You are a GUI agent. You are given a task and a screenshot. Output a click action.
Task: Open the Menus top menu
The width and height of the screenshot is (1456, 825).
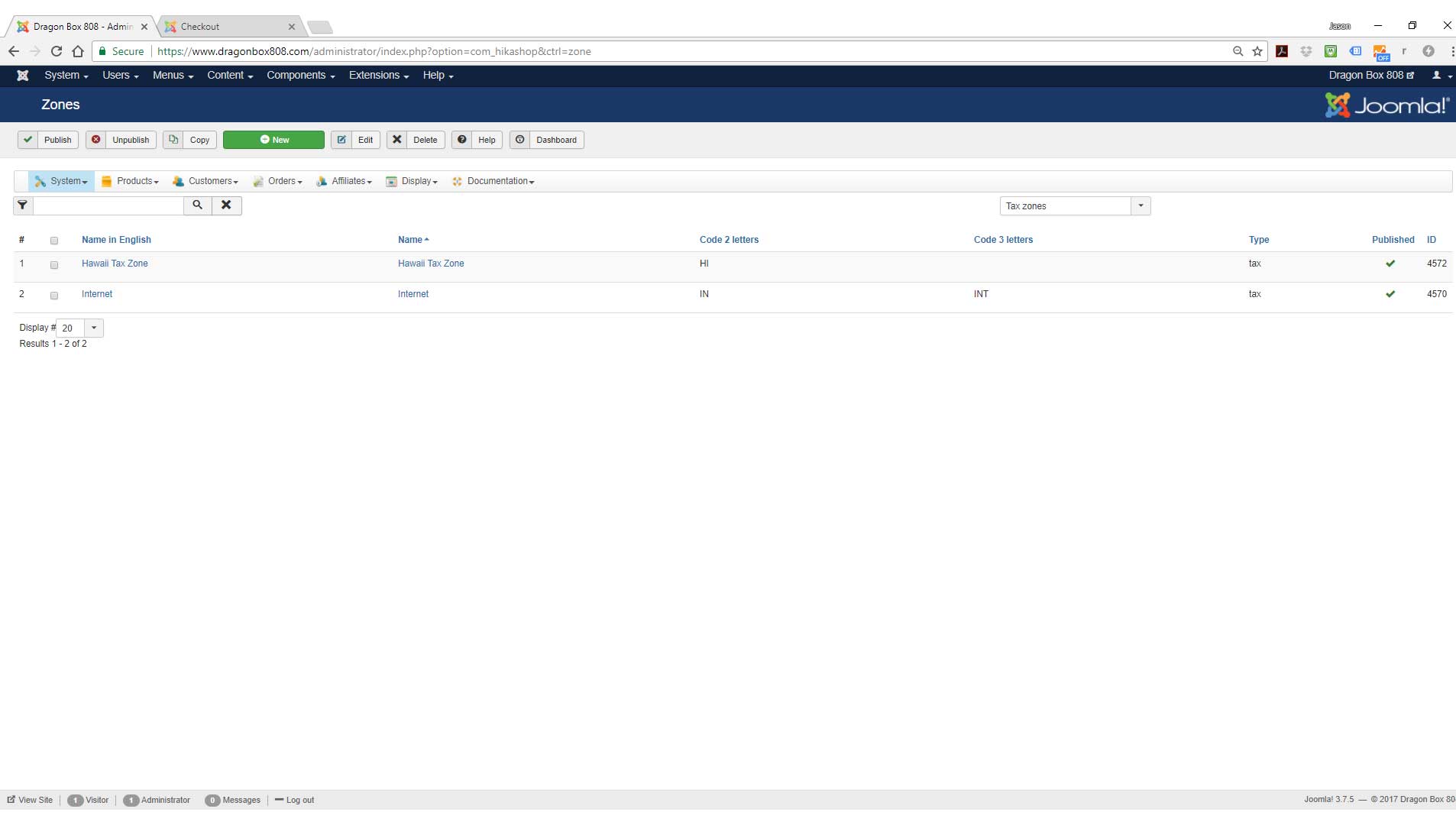(x=173, y=75)
